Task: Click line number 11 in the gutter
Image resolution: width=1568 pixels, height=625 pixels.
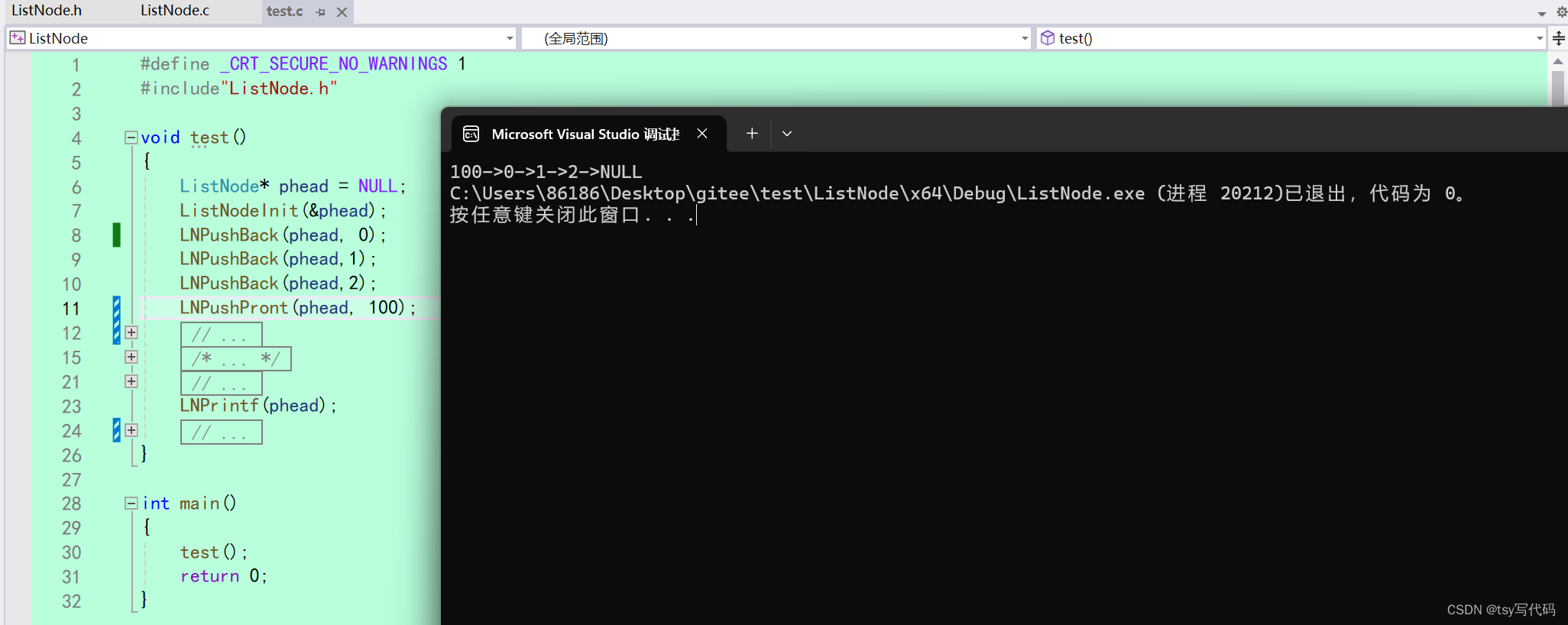Action: [x=71, y=309]
